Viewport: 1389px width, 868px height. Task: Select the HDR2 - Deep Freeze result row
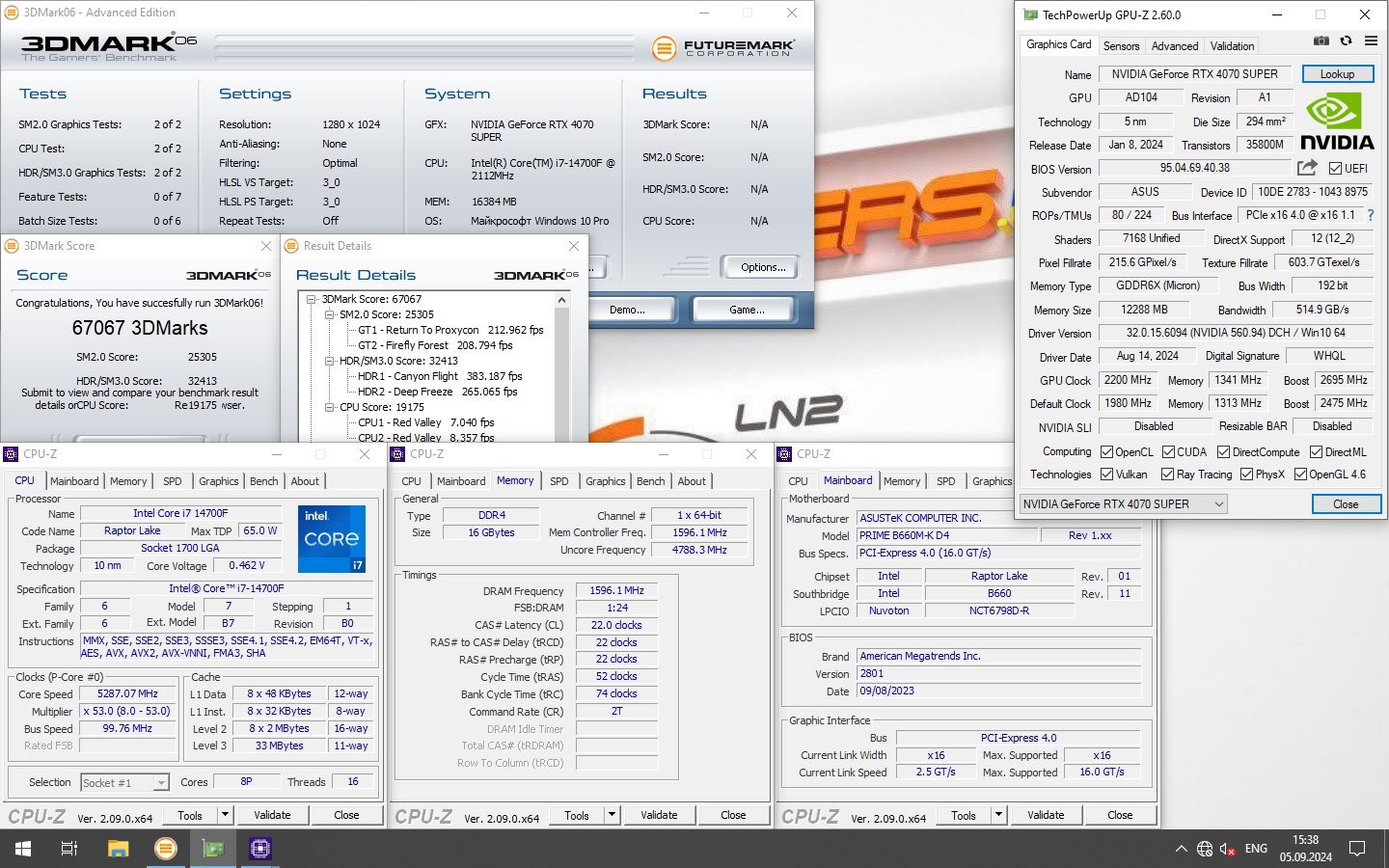[438, 392]
